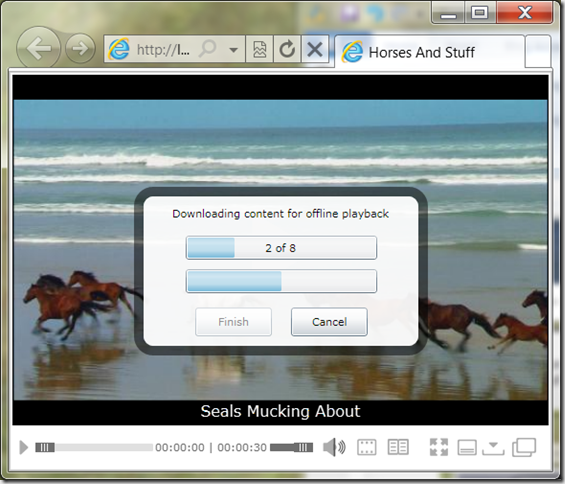Image resolution: width=565 pixels, height=484 pixels.
Task: Open a new blank tab
Action: 538,51
